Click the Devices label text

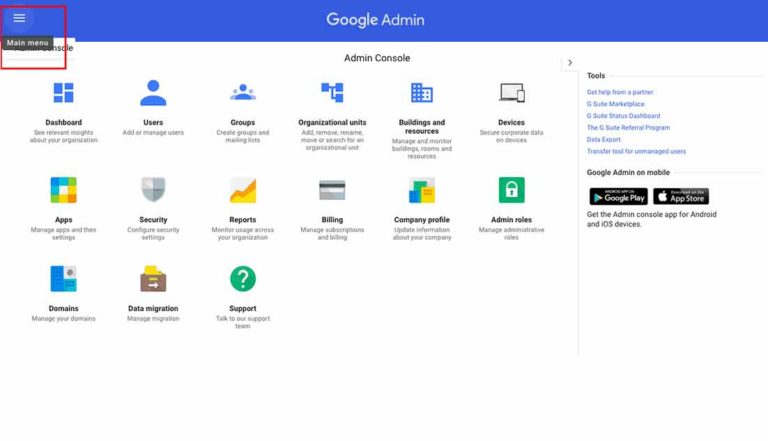point(512,122)
